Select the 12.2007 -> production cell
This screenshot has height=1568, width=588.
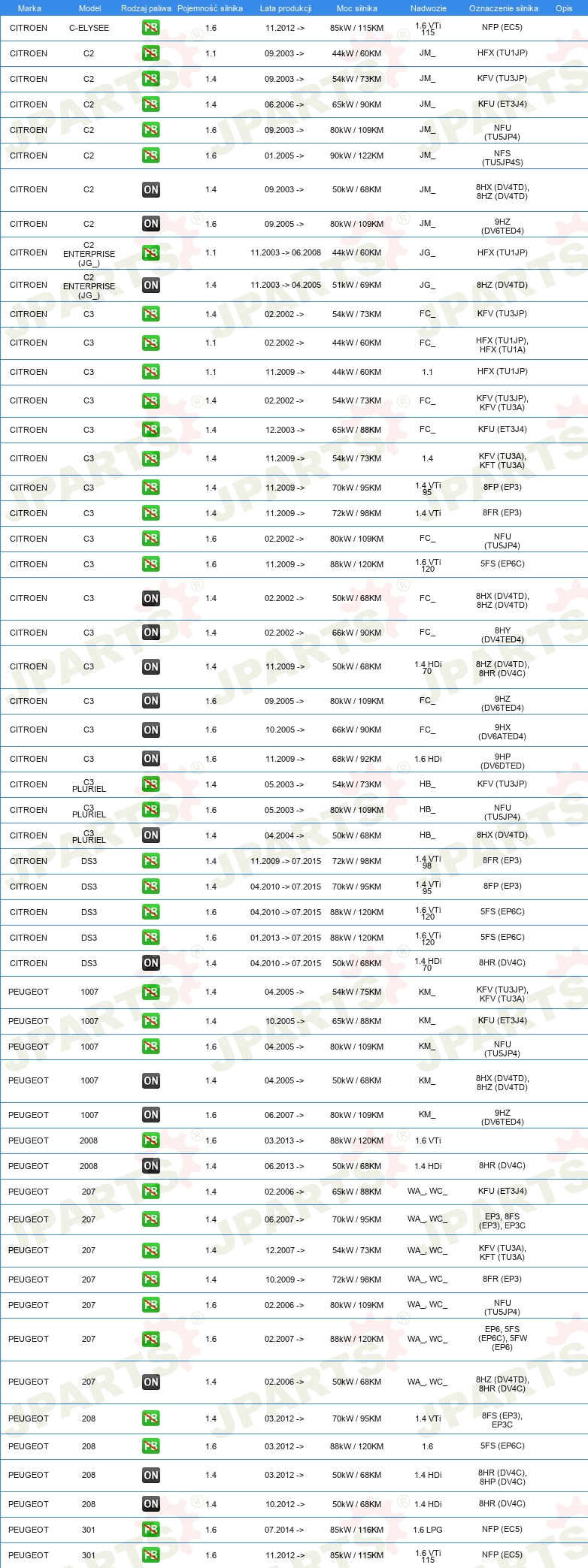click(284, 1250)
